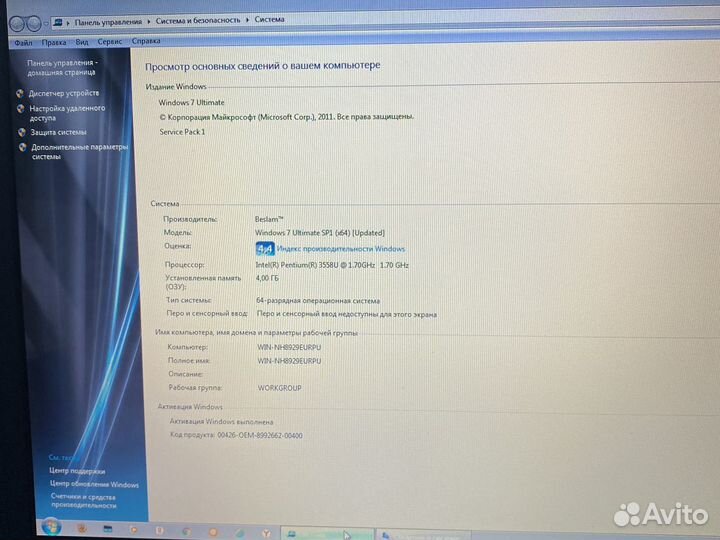Screen dimensions: 720x540
Task: Open the Правка menu
Action: [54, 42]
